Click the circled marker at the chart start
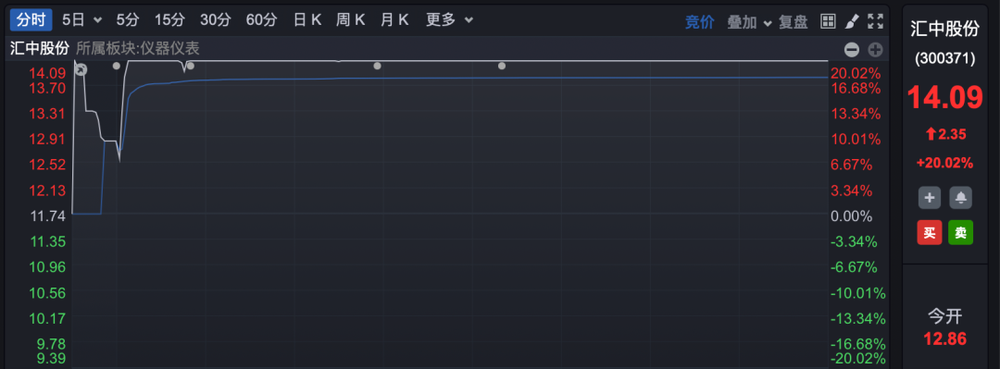The width and height of the screenshot is (1000, 369). (x=80, y=69)
